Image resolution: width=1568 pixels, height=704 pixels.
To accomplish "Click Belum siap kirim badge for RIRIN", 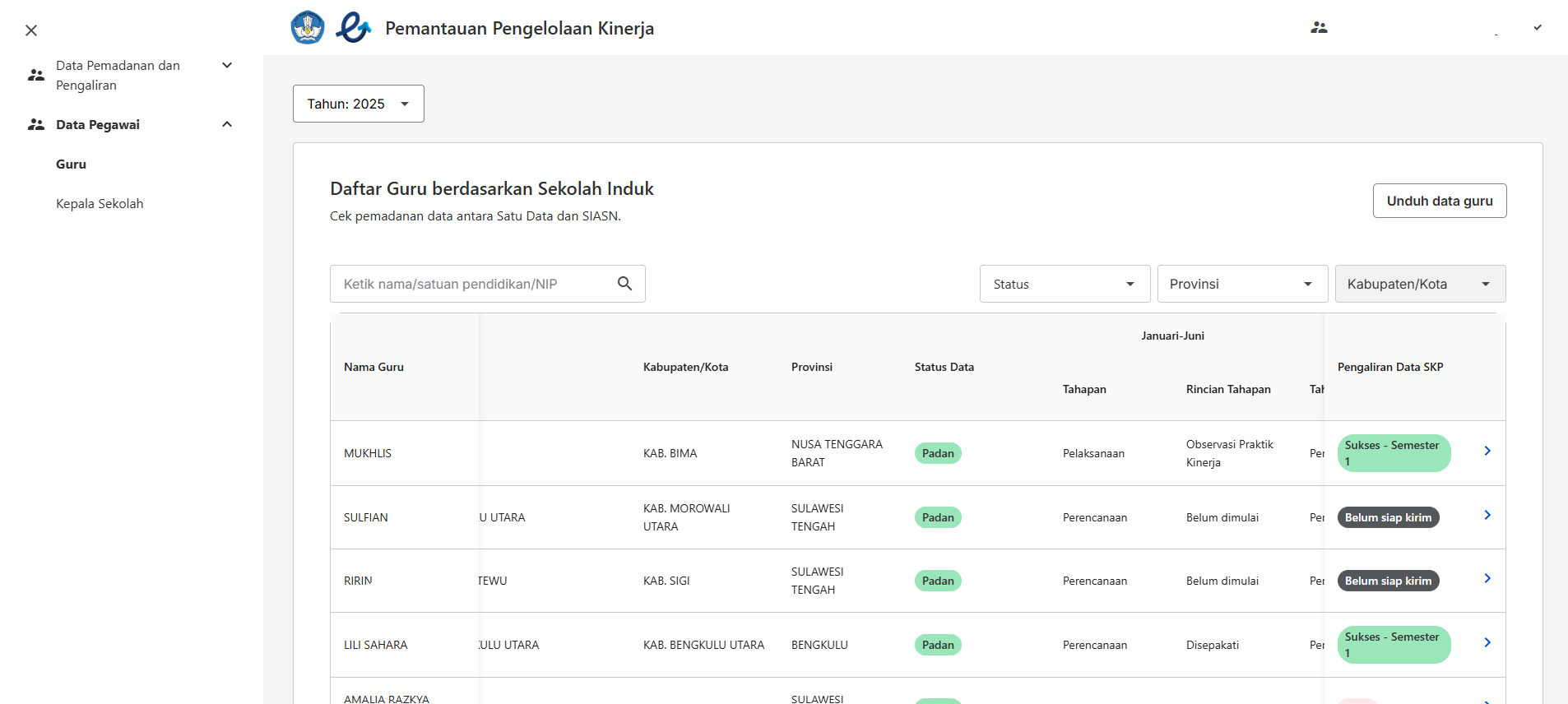I will click(x=1389, y=581).
